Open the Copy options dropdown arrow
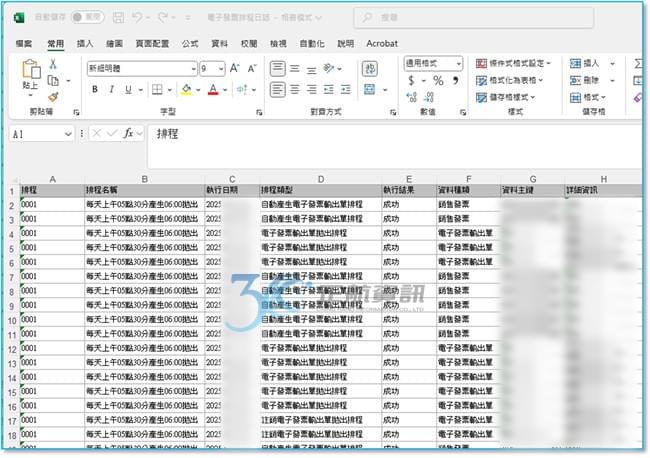650x458 pixels. 68,81
